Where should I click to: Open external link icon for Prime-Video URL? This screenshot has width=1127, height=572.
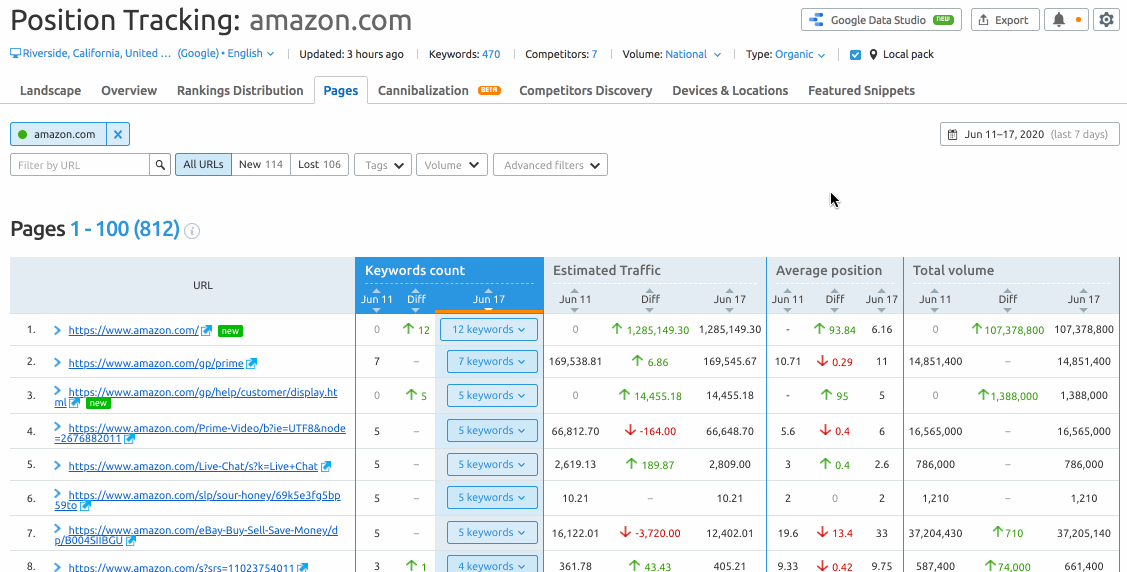(129, 438)
